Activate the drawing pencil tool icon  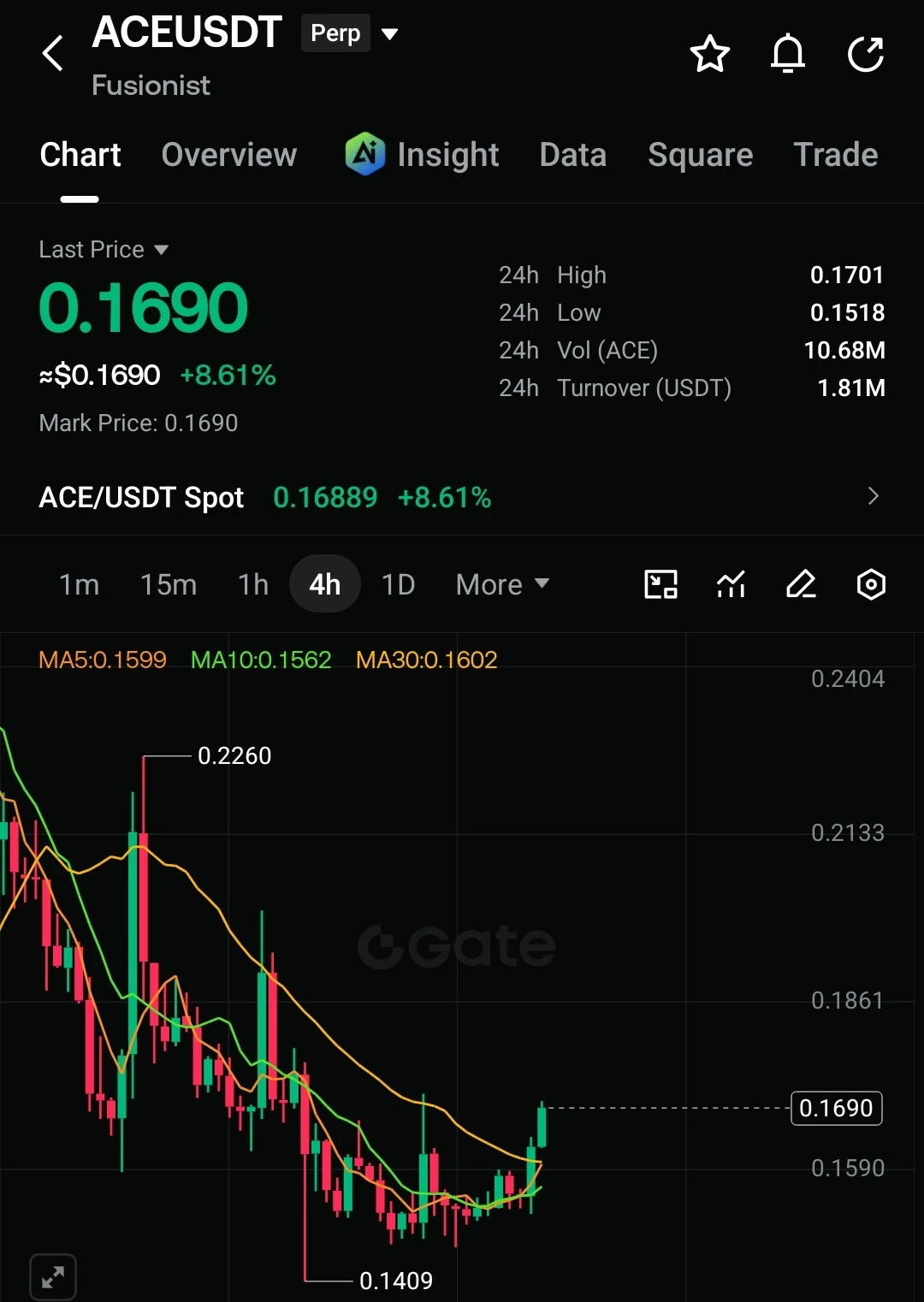tap(801, 584)
